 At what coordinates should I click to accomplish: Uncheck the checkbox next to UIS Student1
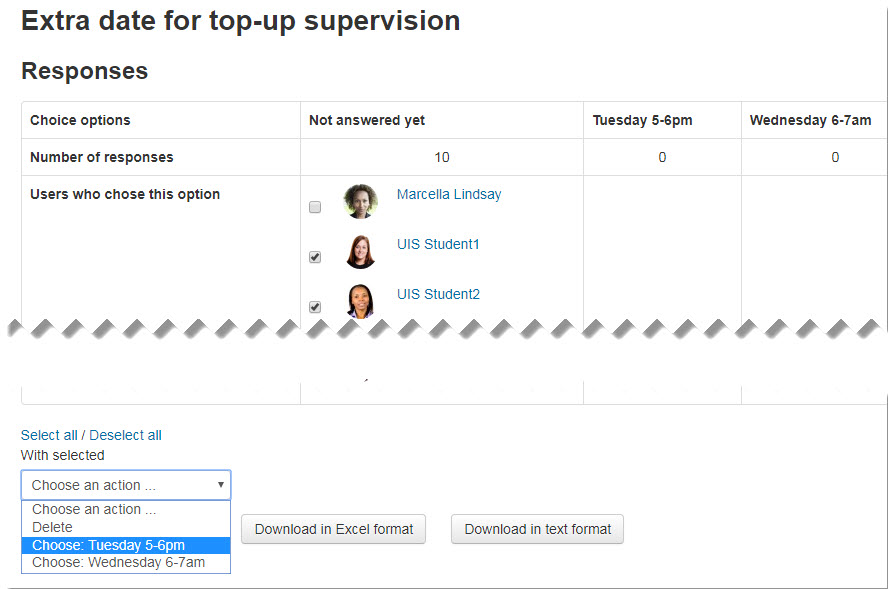(315, 257)
